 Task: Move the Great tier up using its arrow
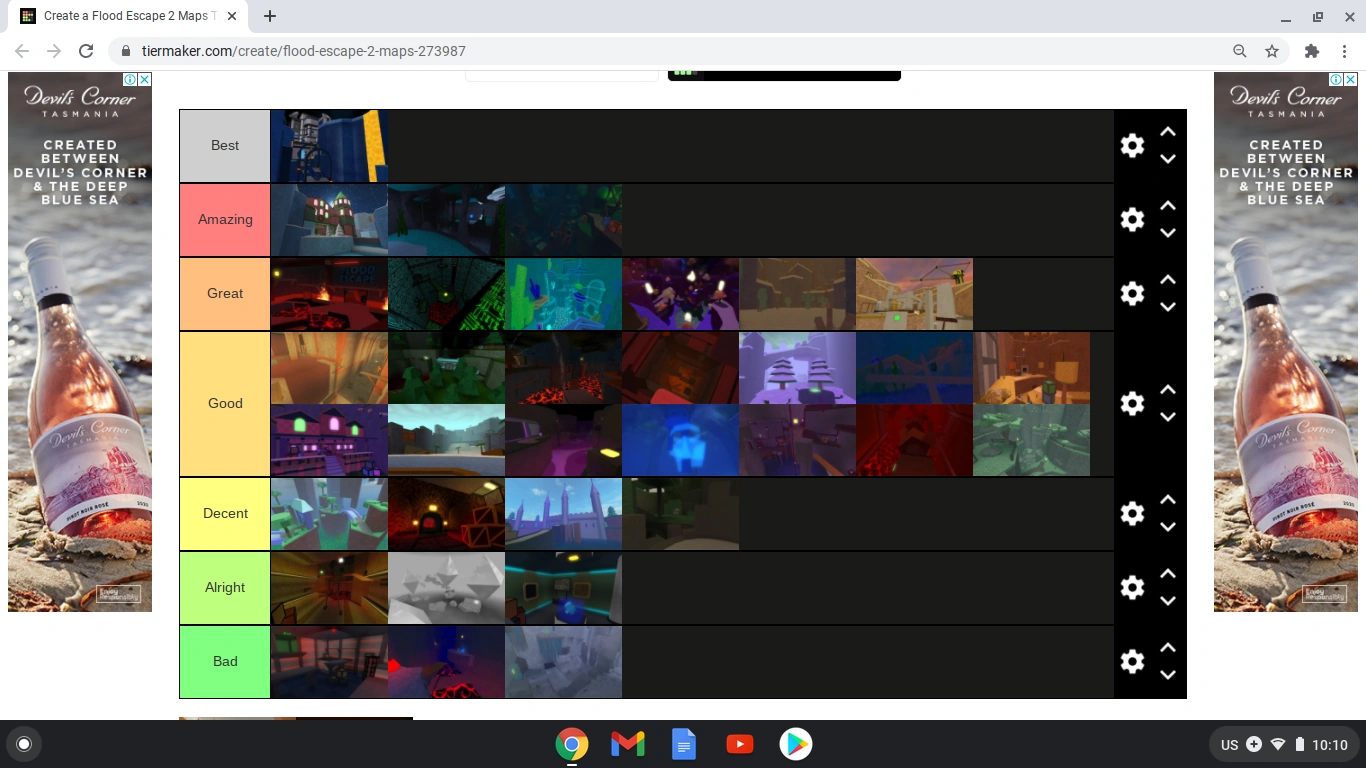pyautogui.click(x=1168, y=280)
